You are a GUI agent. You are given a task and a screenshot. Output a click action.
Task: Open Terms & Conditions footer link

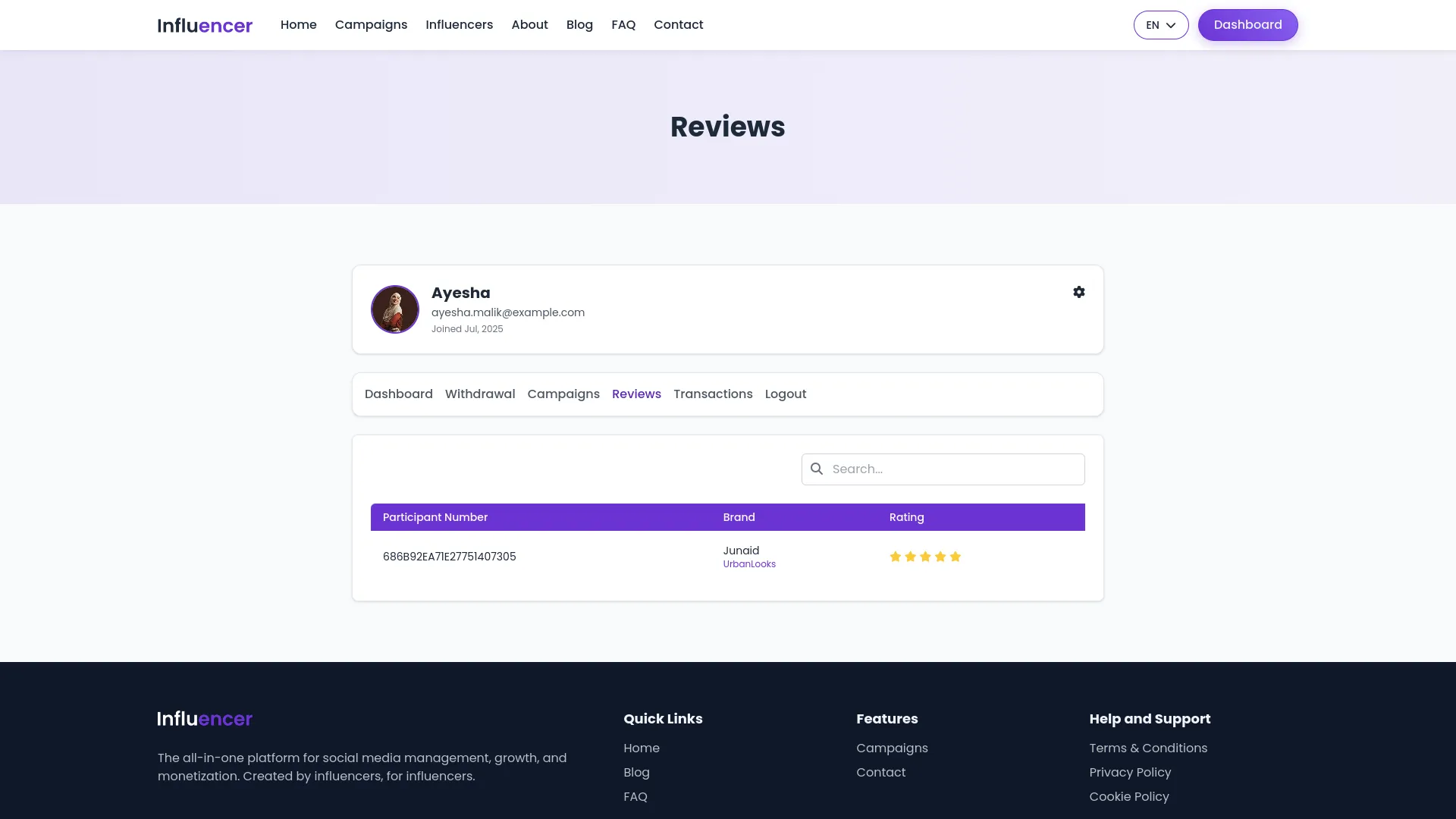pos(1147,748)
